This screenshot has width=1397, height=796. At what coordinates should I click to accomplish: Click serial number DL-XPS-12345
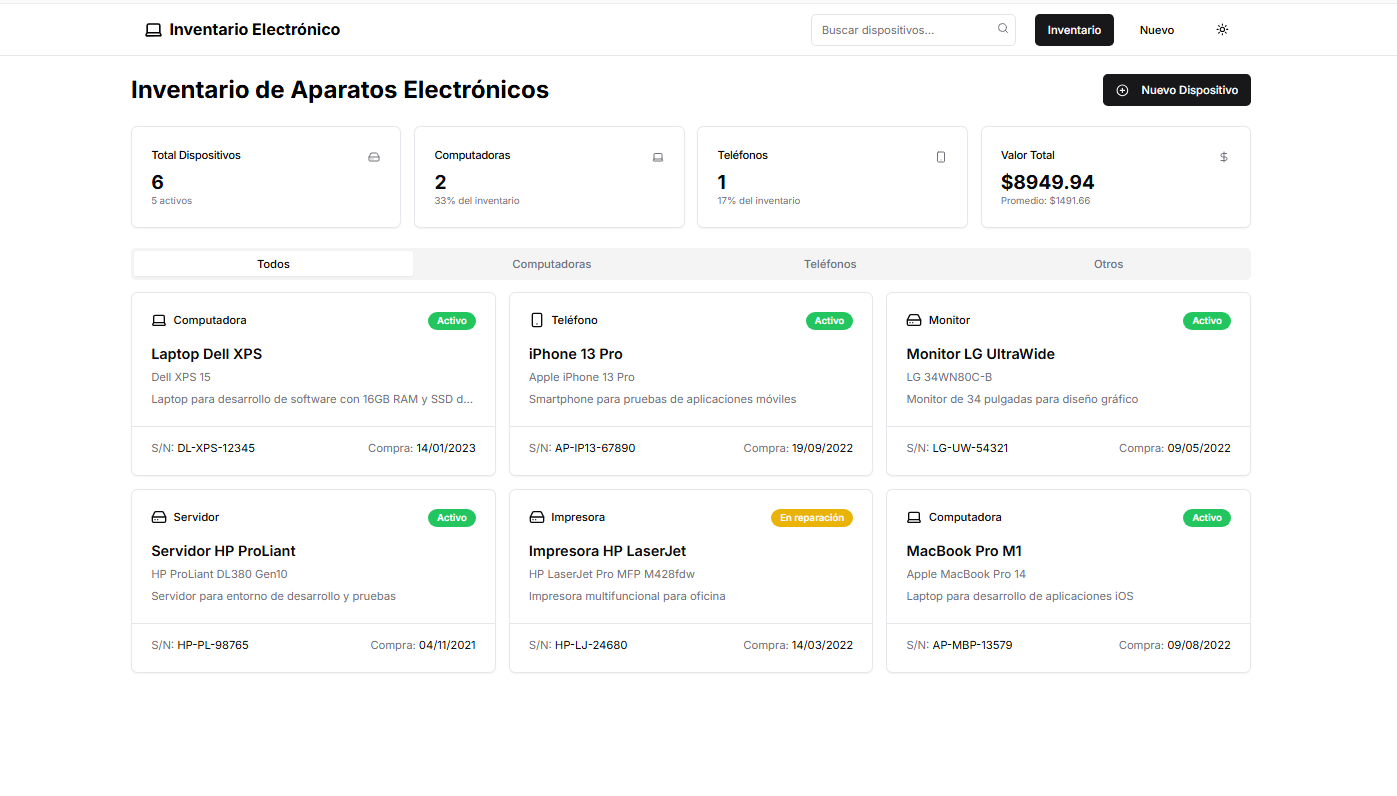216,448
